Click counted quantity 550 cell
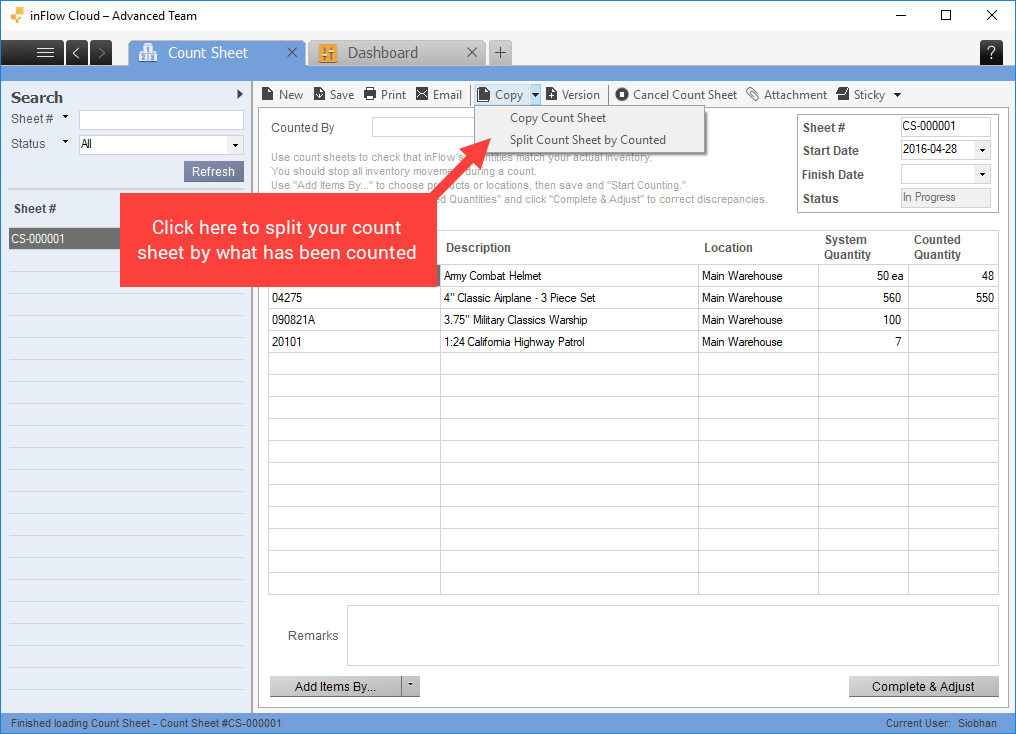This screenshot has height=734, width=1016. (x=953, y=298)
